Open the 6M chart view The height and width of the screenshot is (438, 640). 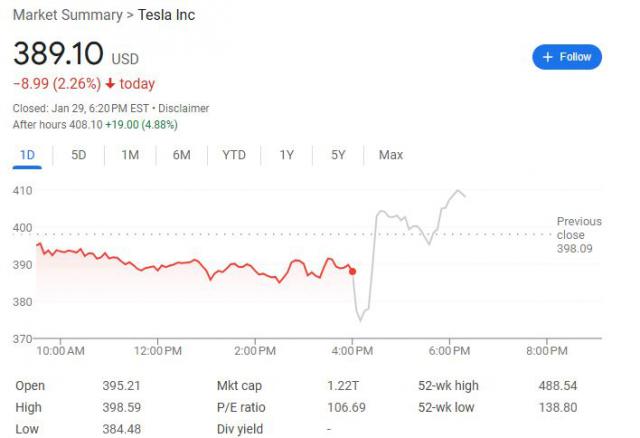tap(181, 155)
